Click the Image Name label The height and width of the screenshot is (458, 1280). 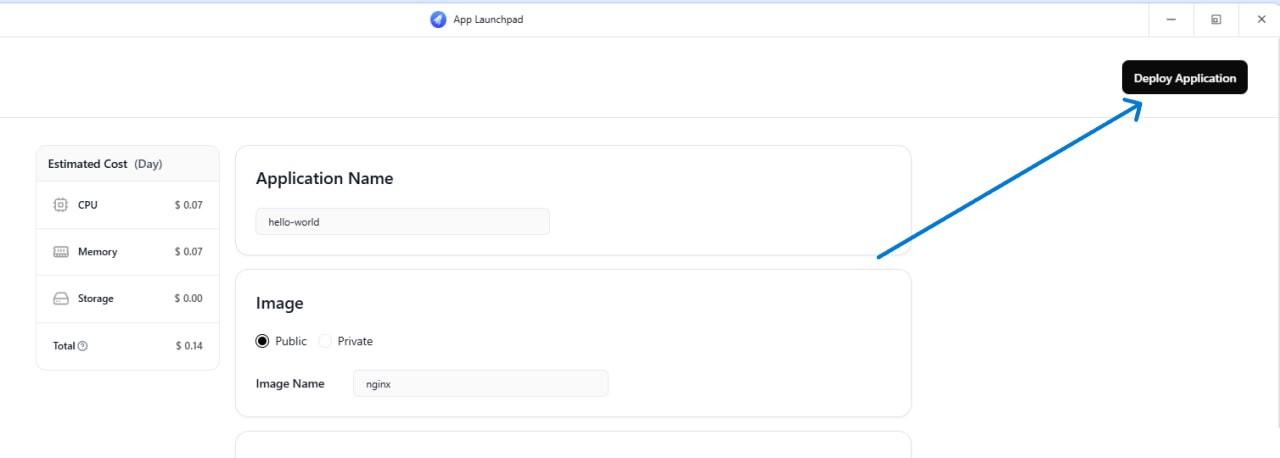[x=290, y=383]
